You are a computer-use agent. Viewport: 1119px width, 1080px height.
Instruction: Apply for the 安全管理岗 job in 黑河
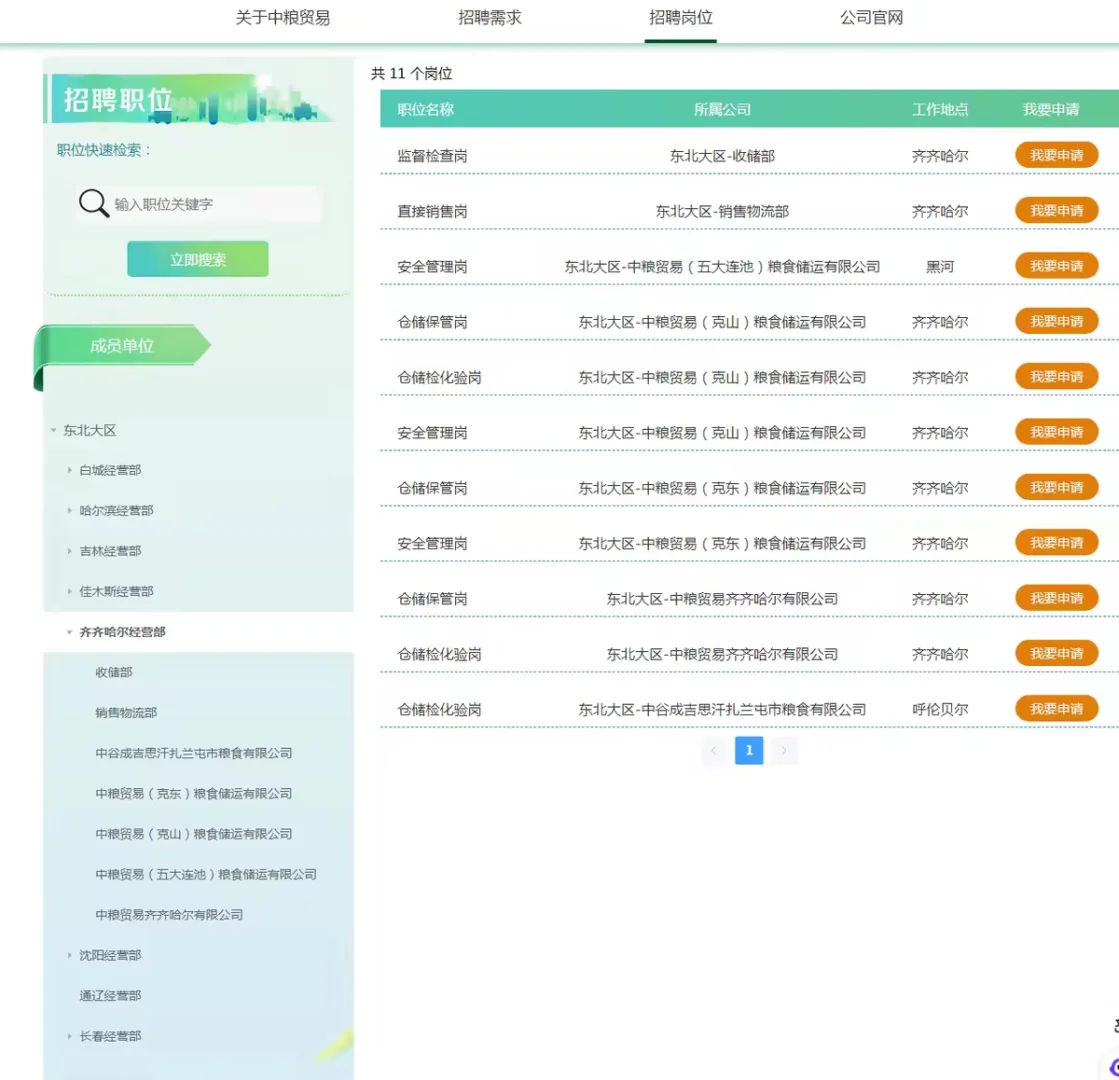tap(1056, 266)
